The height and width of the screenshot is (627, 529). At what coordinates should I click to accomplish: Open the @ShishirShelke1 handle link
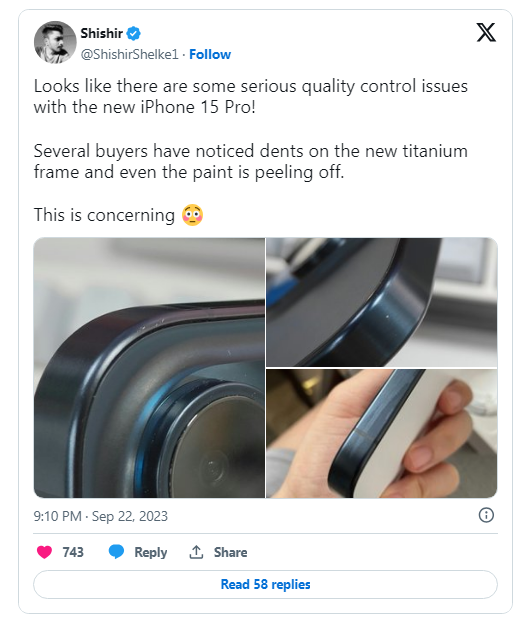pos(130,54)
